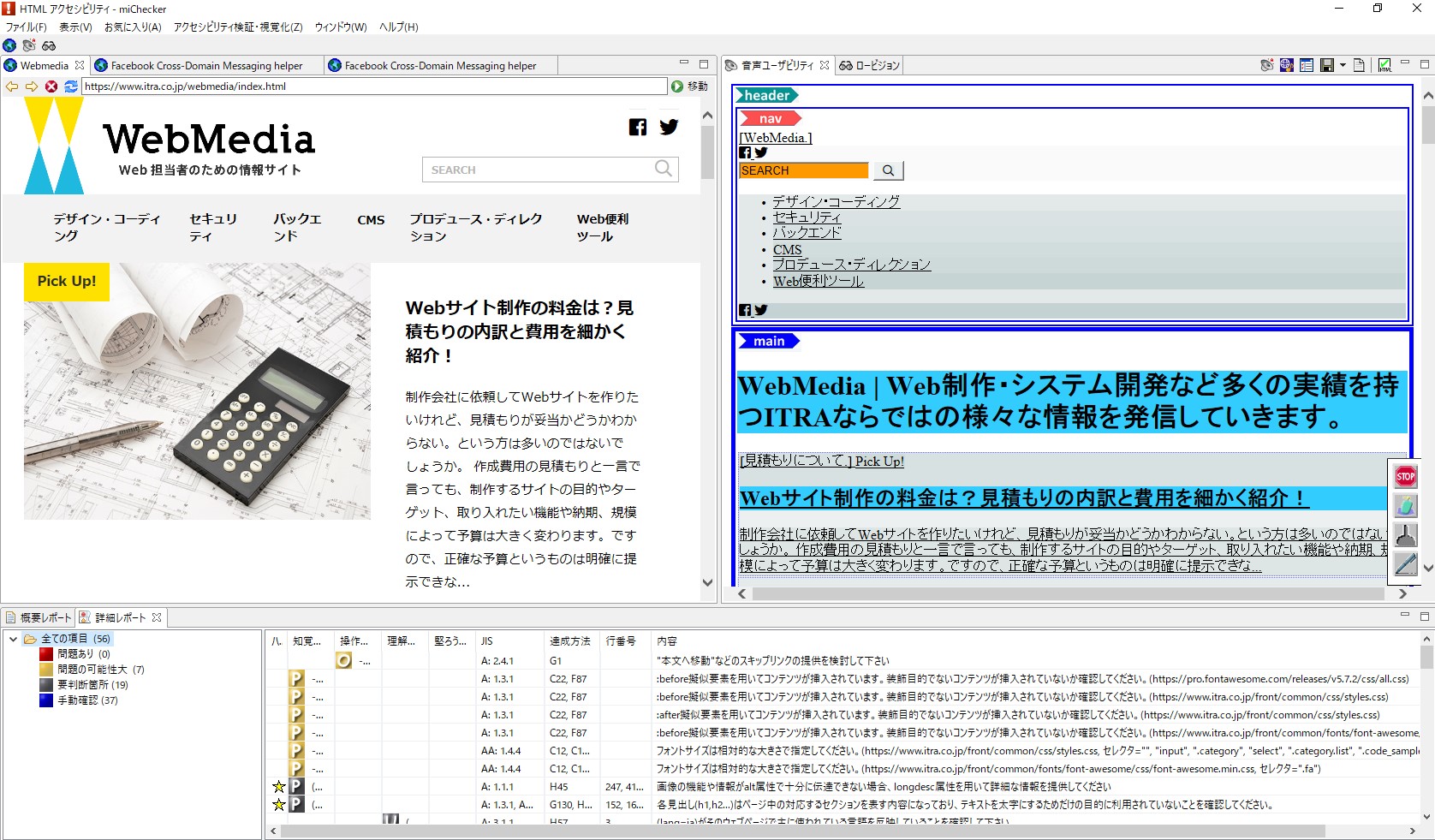Open ウィンドウ(W) menu
The image size is (1435, 840).
point(341,27)
